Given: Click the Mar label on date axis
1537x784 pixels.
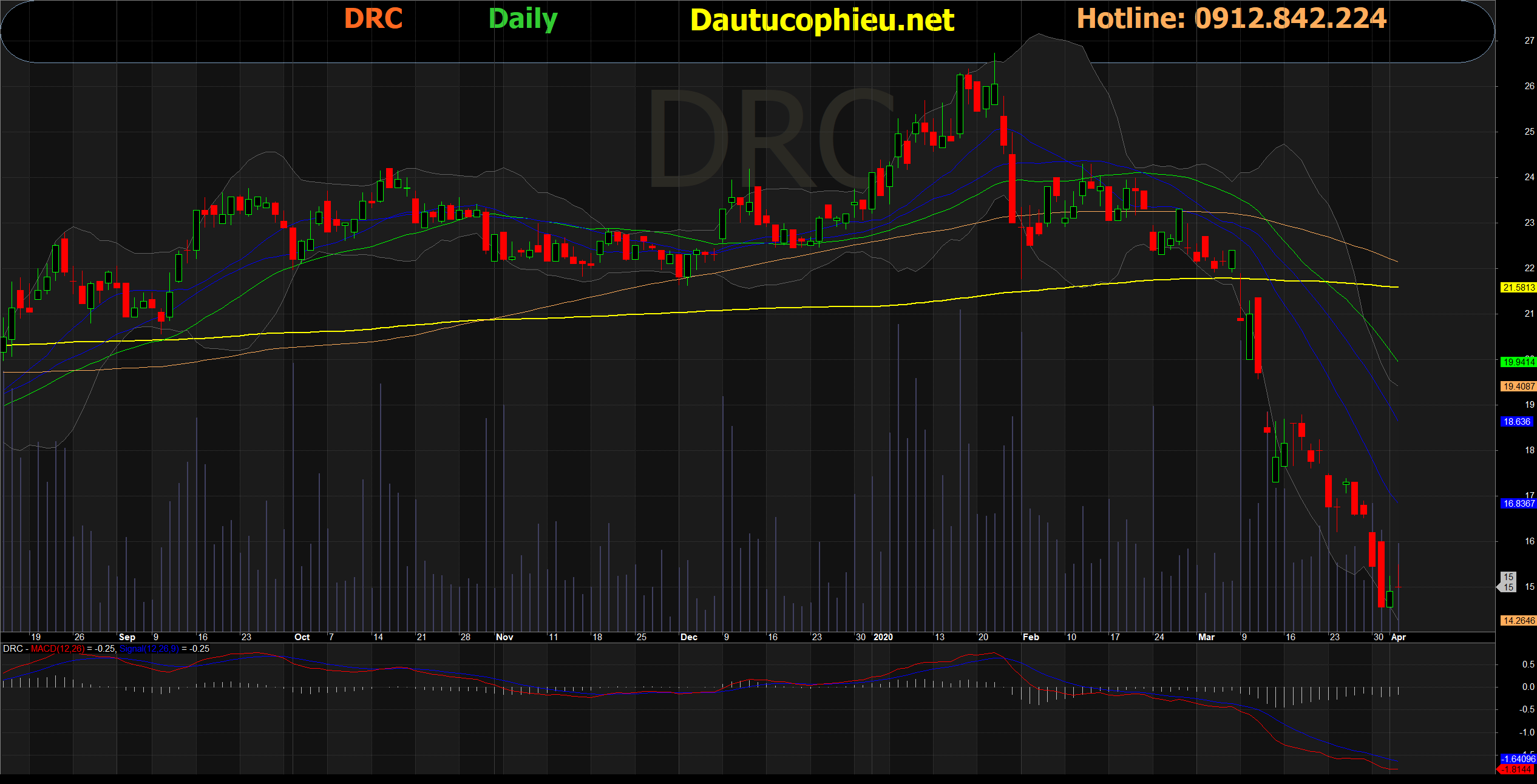Looking at the screenshot, I should 1206,637.
